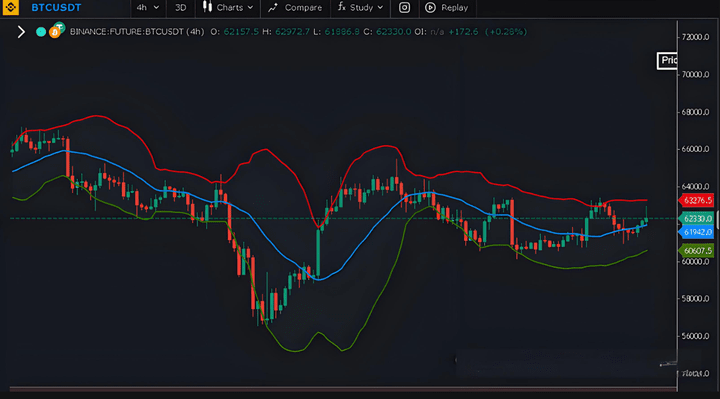Click the Binance logo icon
Image resolution: width=720 pixels, height=399 pixels.
(x=11, y=7)
